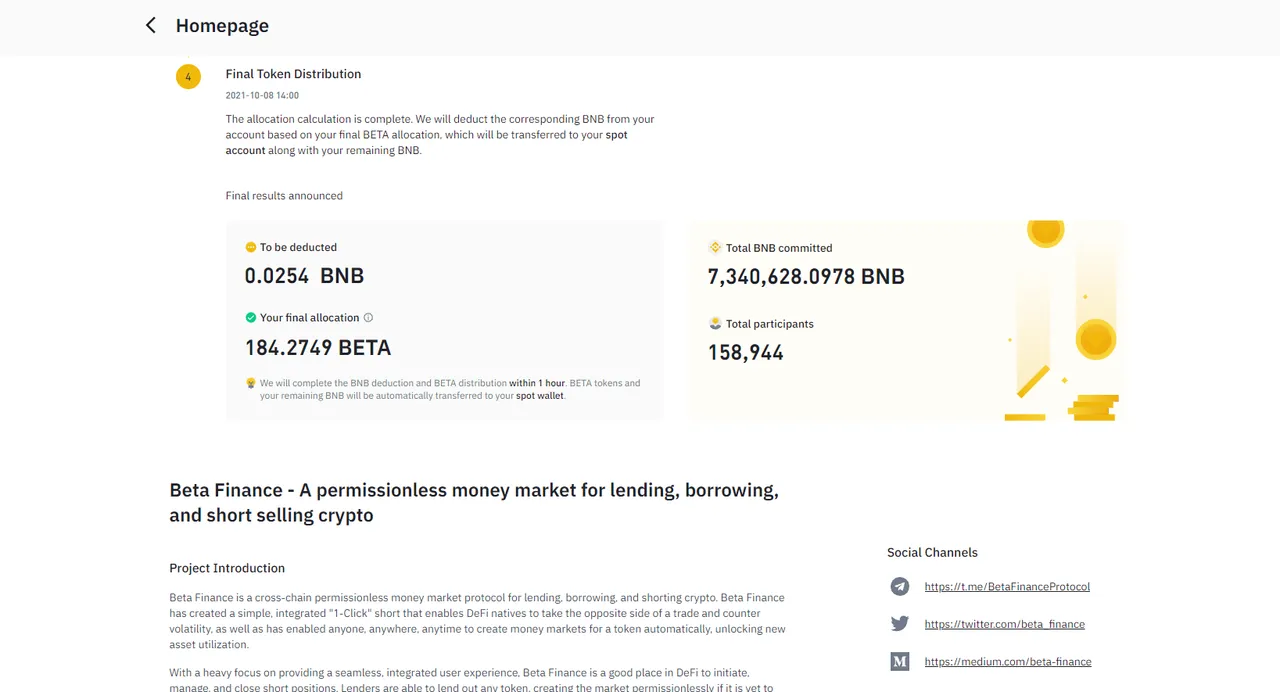Click the 'To be deducted' label
Viewport: 1280px width, 692px height.
(298, 247)
